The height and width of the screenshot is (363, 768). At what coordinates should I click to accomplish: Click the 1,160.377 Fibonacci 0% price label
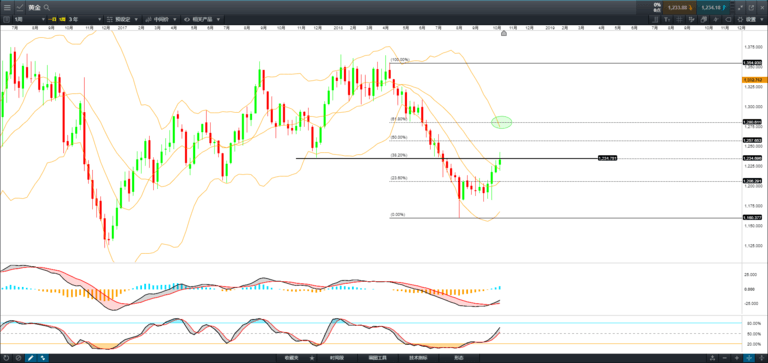(752, 218)
